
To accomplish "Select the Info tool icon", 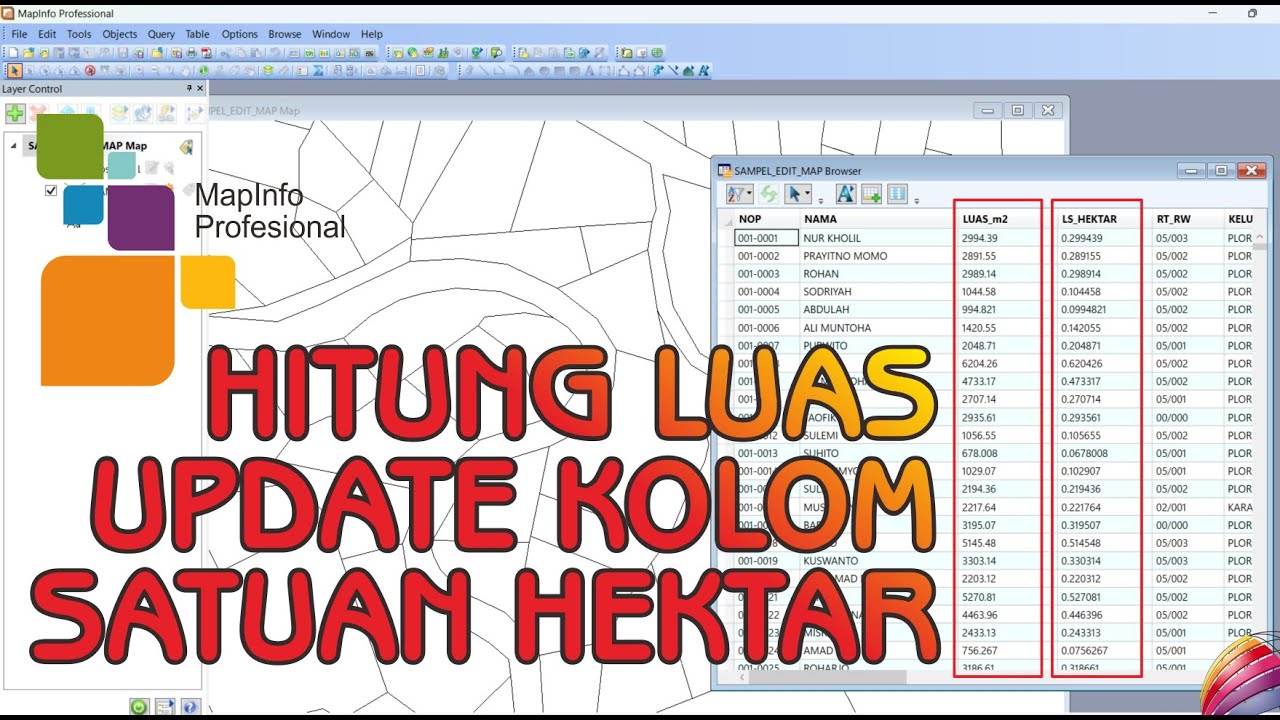I will 204,70.
